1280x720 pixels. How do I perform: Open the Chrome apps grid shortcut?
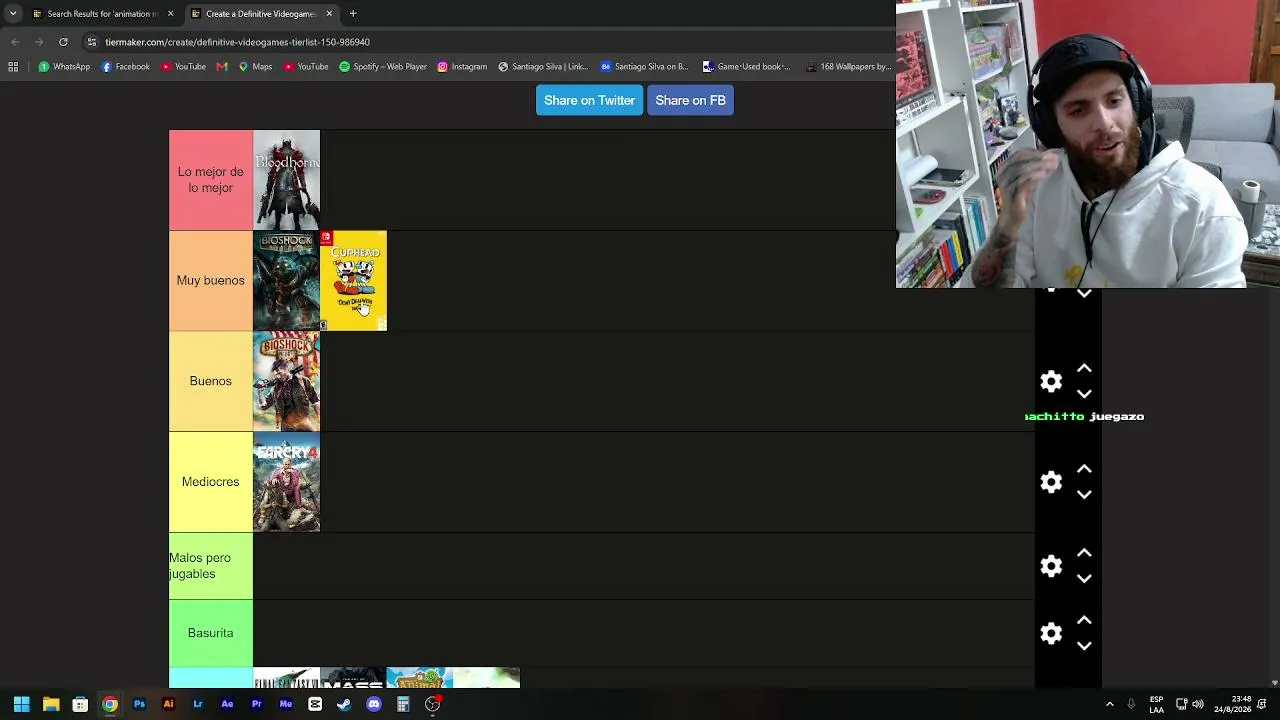(13, 67)
